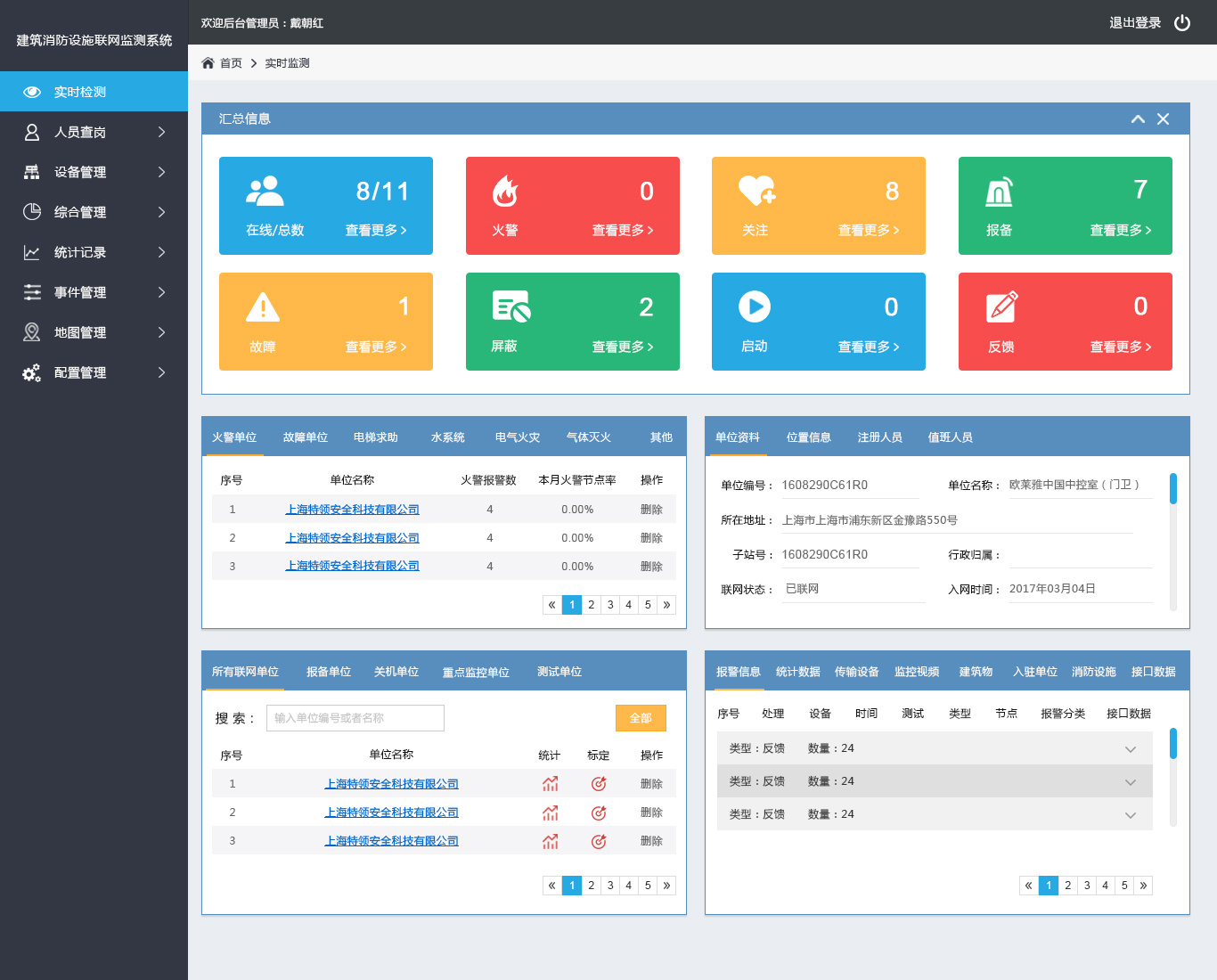Click the warning triangle on the 故障 card
The image size is (1217, 980).
tap(263, 307)
